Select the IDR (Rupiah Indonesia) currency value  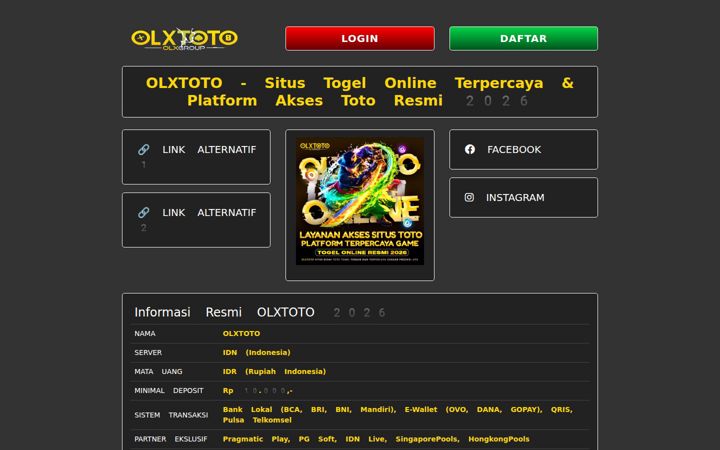pyautogui.click(x=274, y=371)
